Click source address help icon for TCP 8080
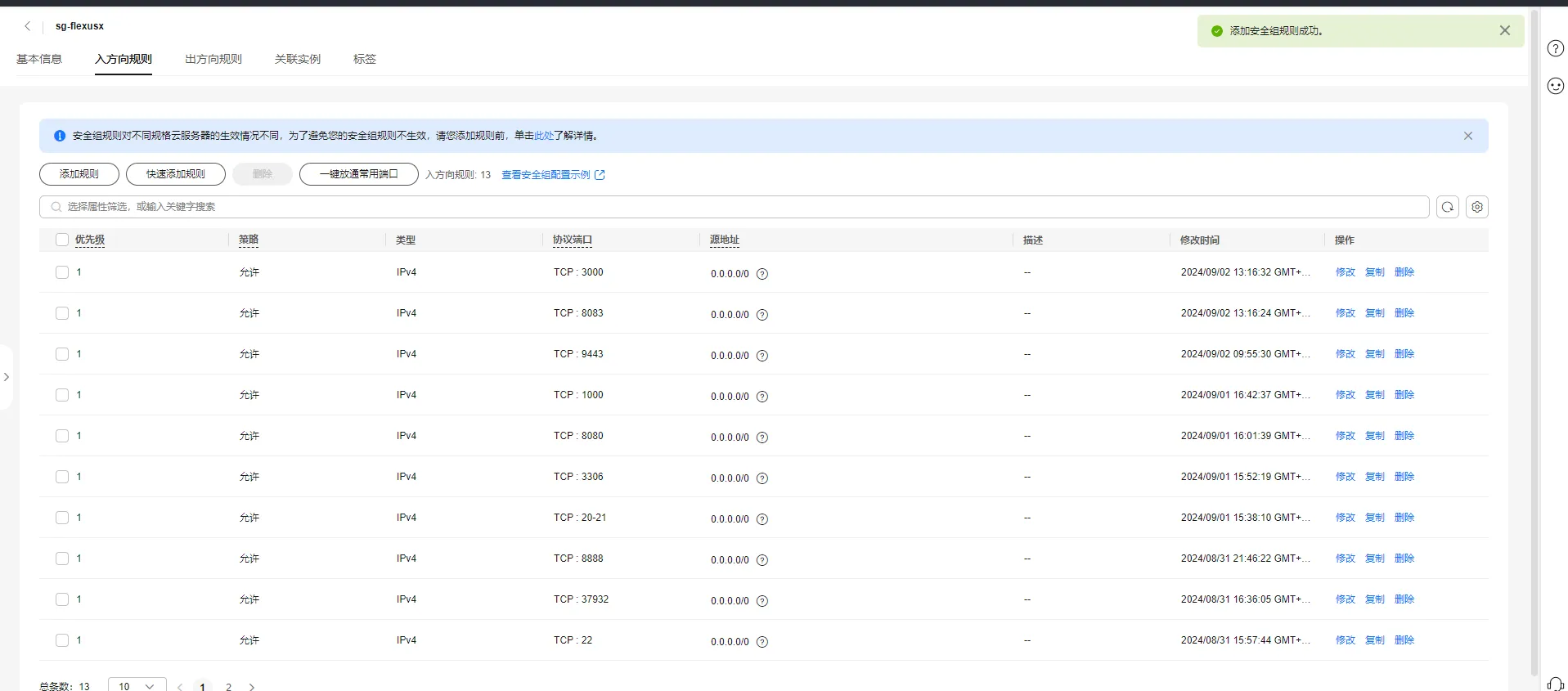This screenshot has height=691, width=1568. [x=762, y=437]
